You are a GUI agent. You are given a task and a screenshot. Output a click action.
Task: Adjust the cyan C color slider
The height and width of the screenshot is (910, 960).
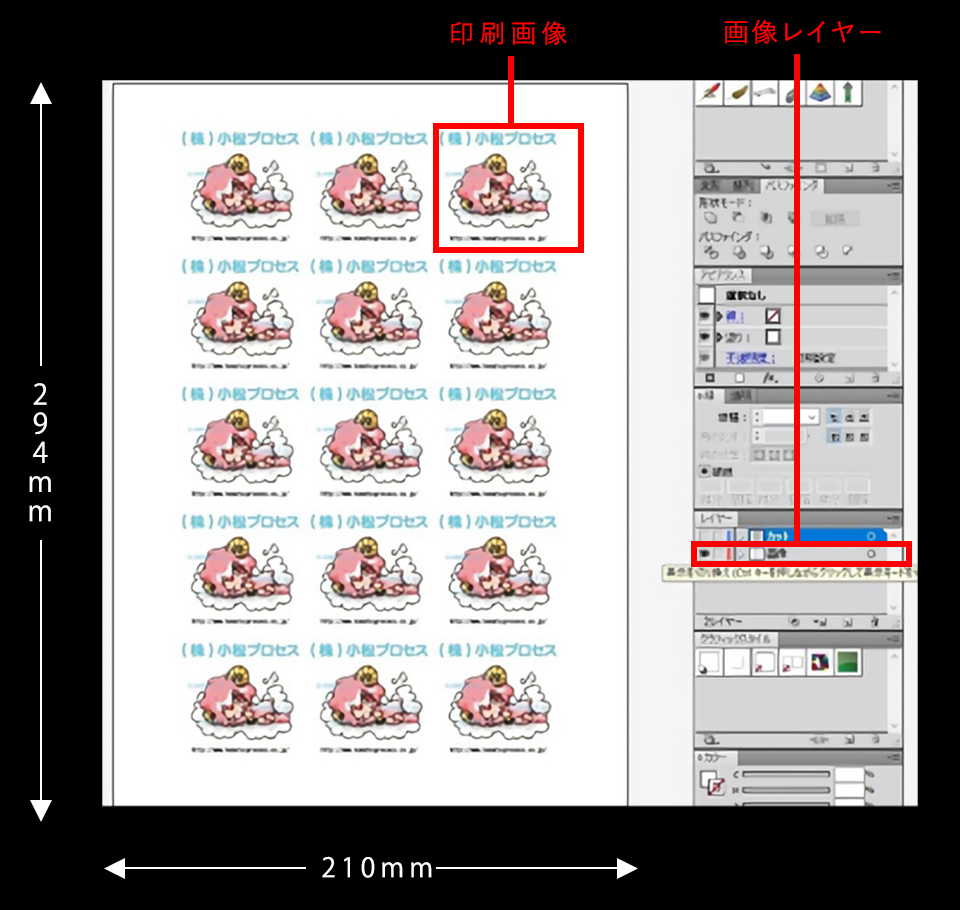tap(786, 775)
